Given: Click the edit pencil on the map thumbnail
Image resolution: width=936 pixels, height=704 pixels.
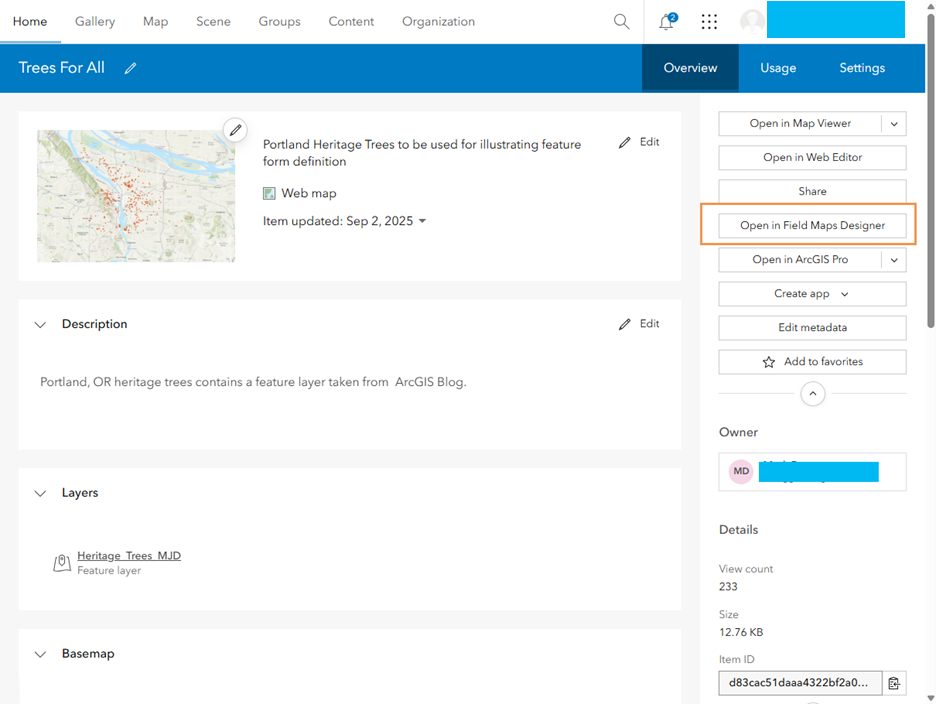Looking at the screenshot, I should 234,129.
